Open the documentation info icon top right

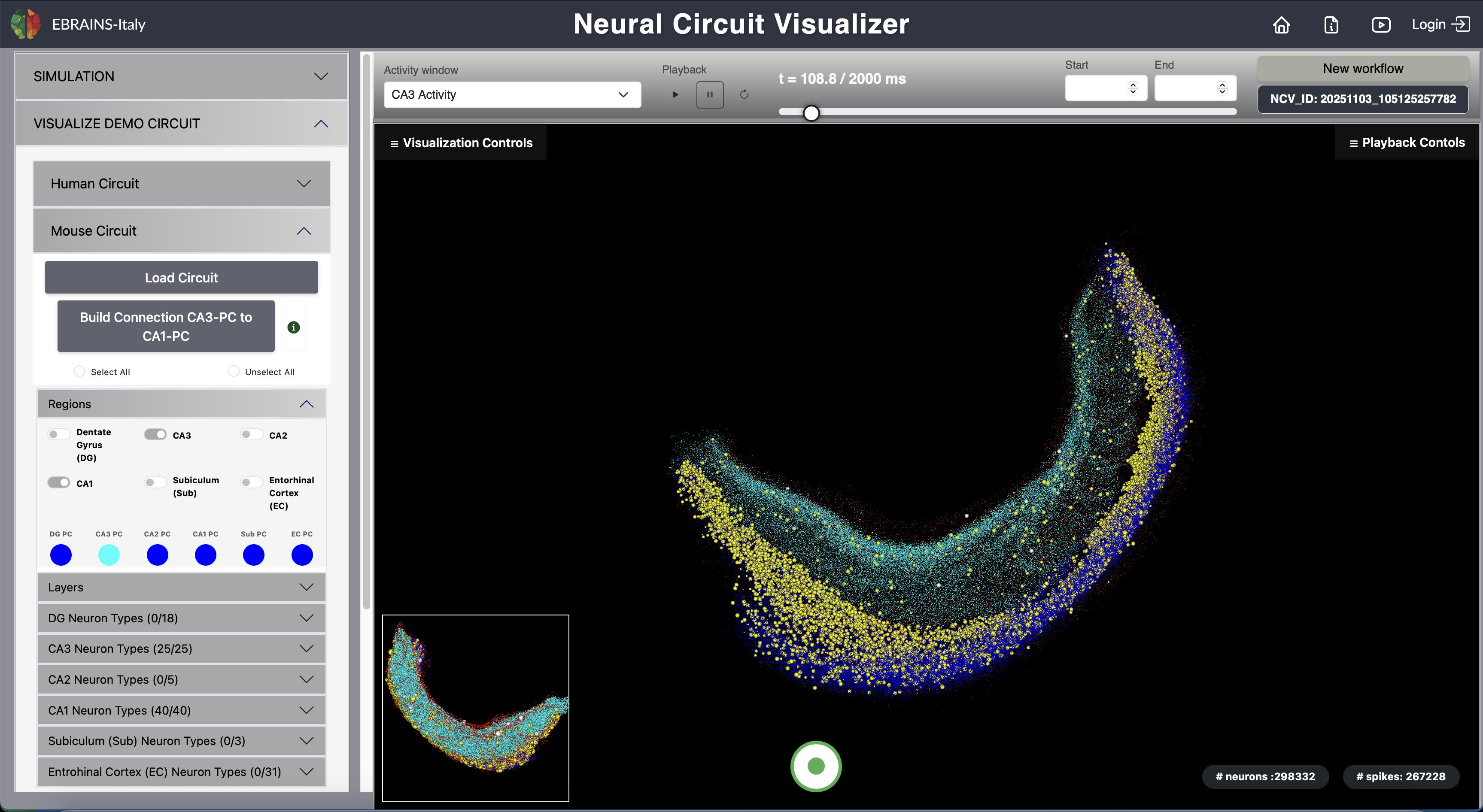click(x=1331, y=25)
